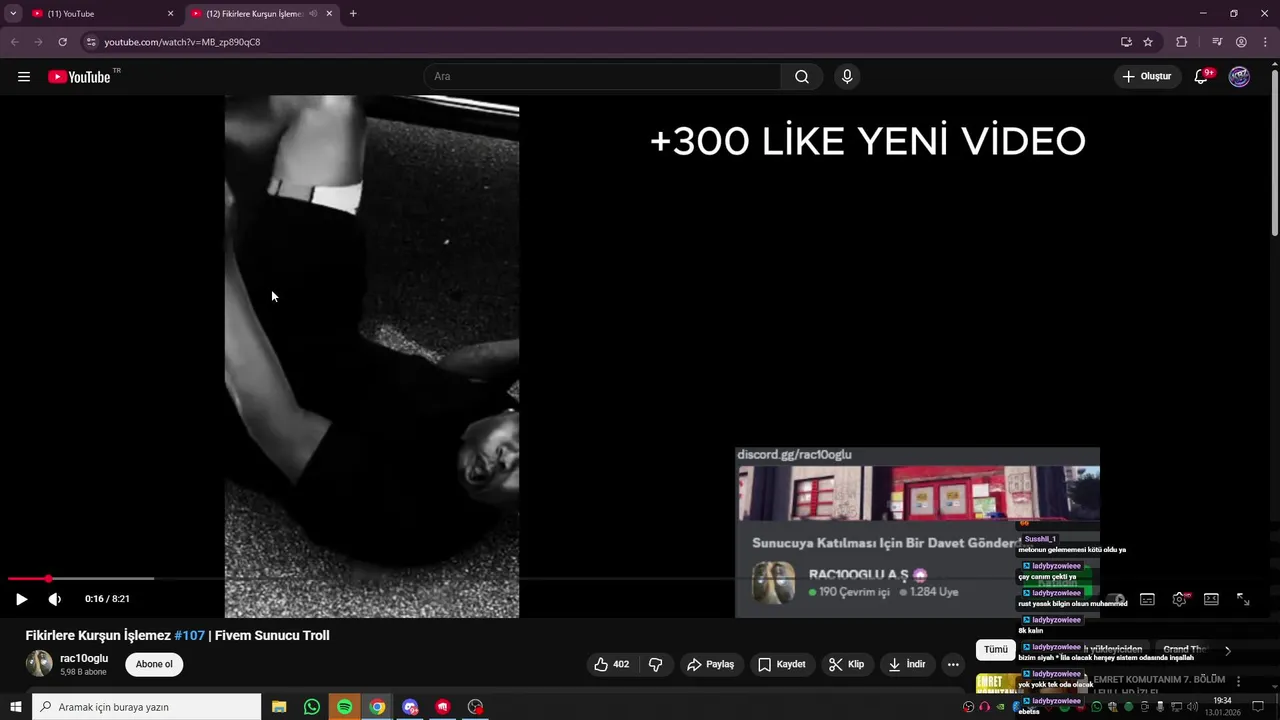This screenshot has height=720, width=1280.
Task: Open the notifications bell
Action: pyautogui.click(x=1202, y=77)
